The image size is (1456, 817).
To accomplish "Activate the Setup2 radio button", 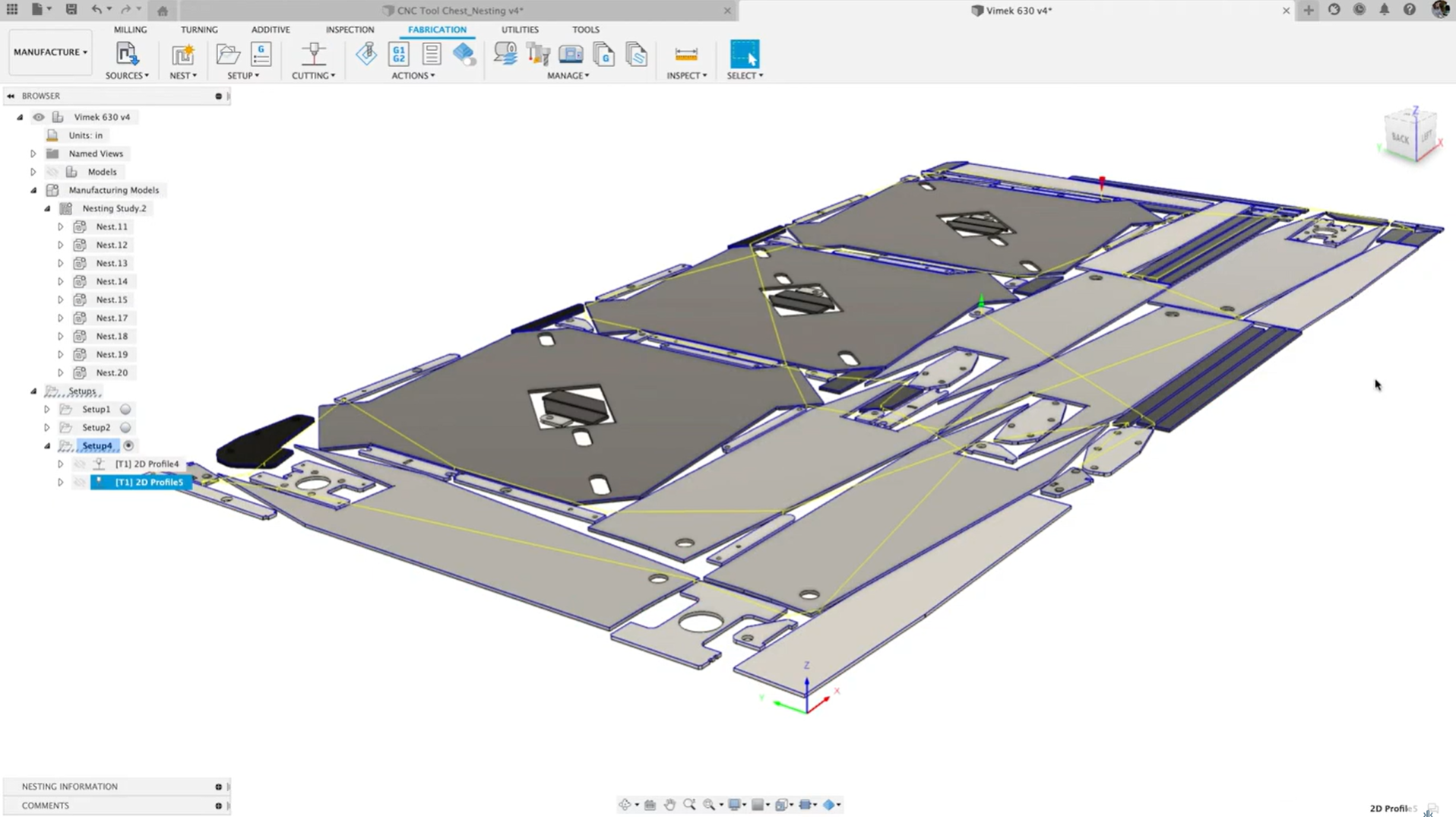I will click(x=125, y=427).
